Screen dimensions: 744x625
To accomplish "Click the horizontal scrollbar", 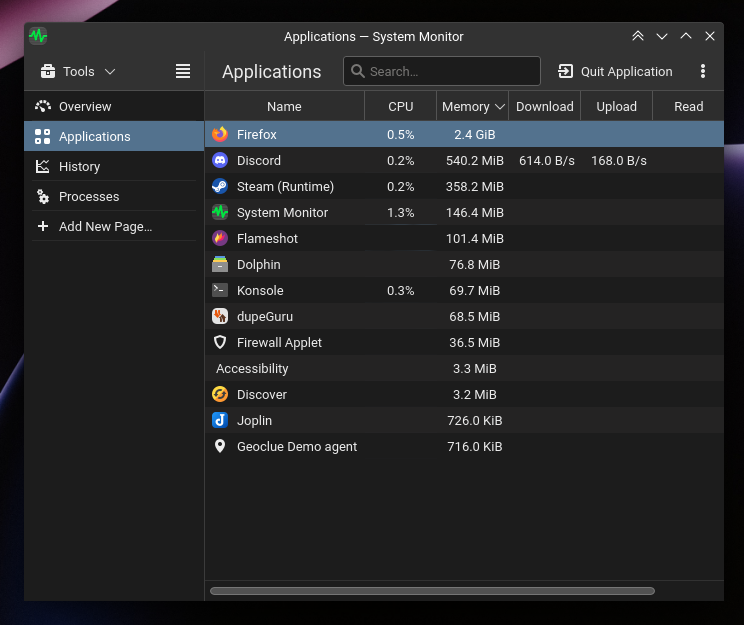I will pos(432,591).
